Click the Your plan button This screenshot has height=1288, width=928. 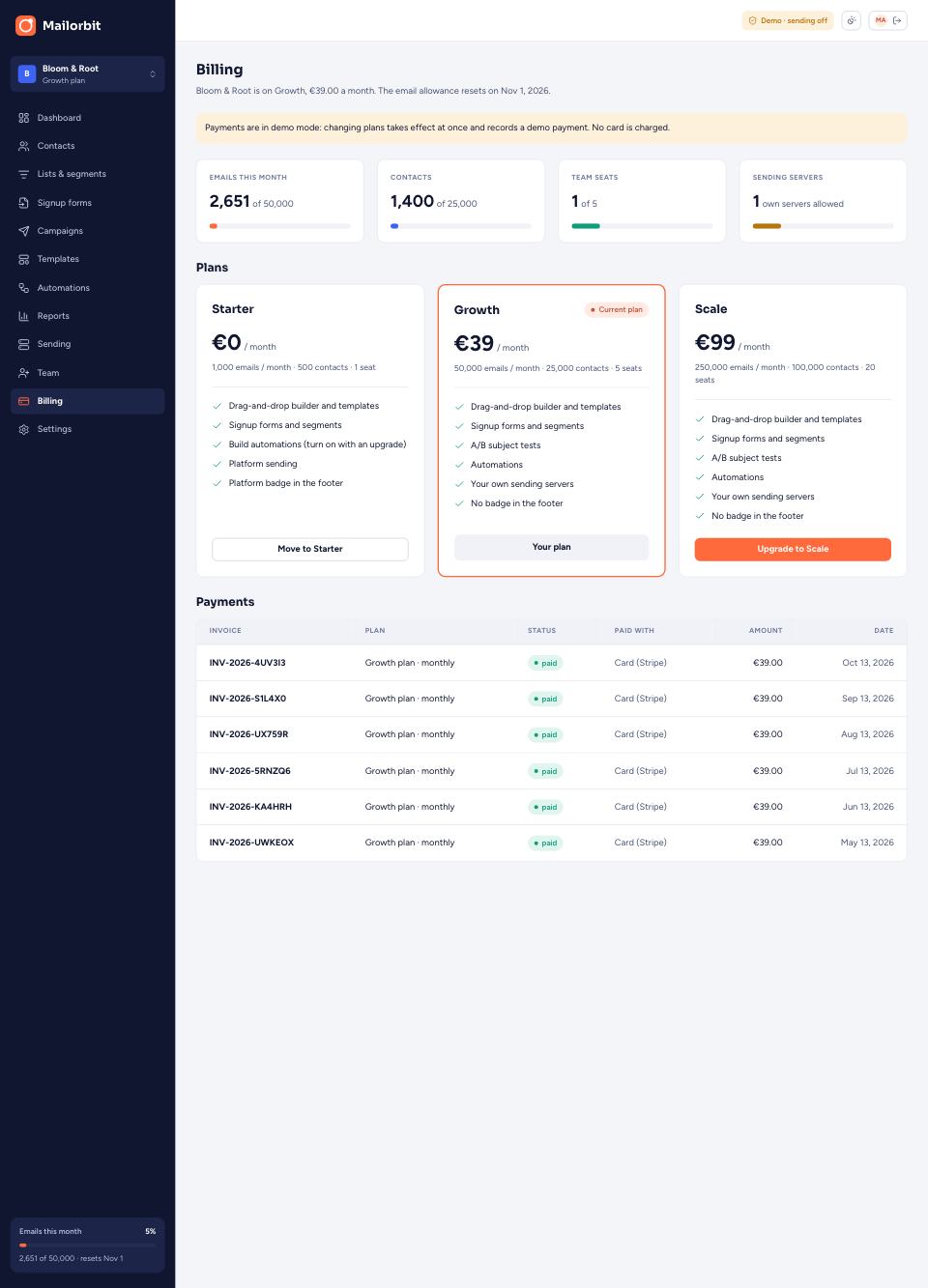[x=551, y=547]
